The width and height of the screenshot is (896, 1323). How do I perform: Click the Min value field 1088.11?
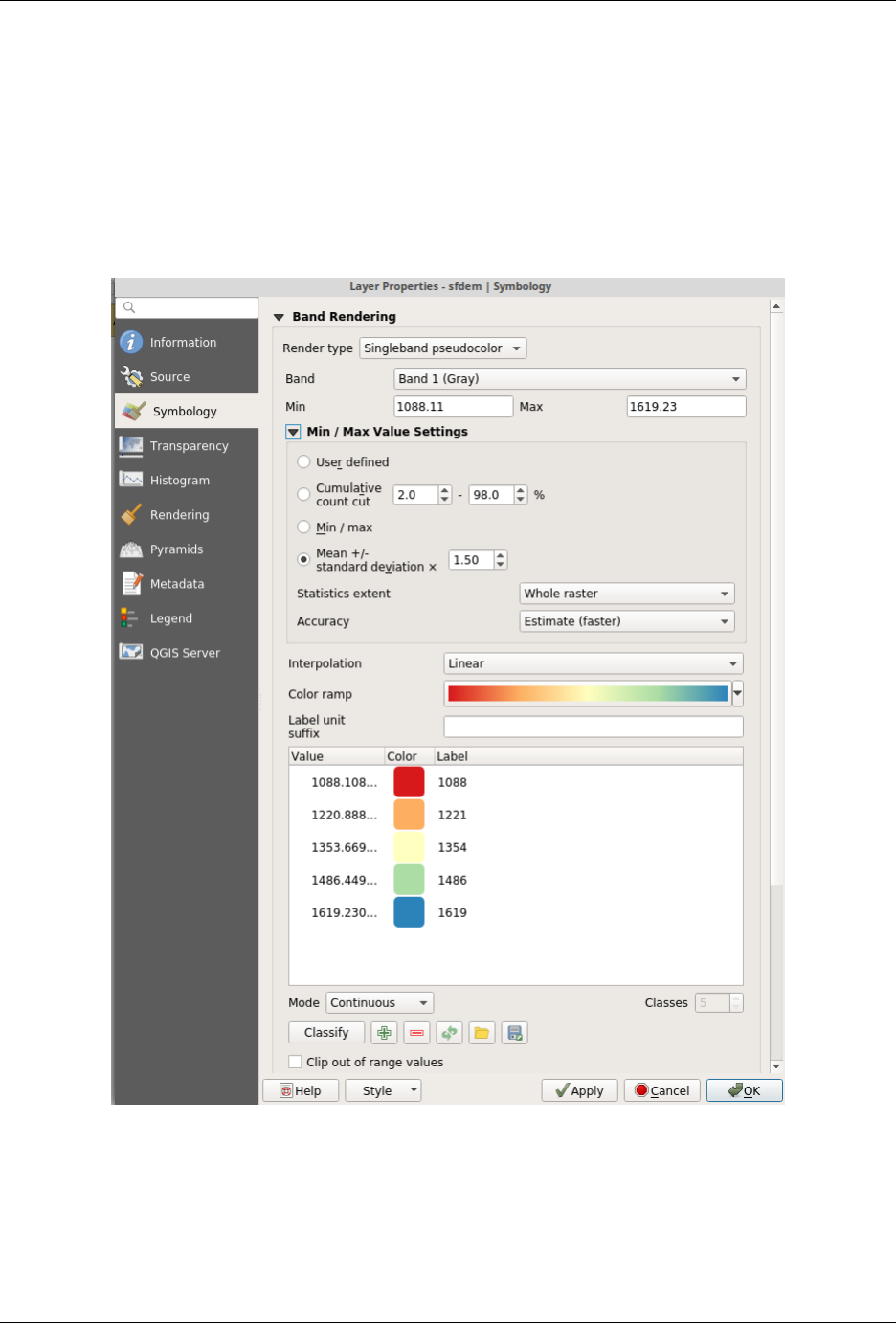(x=453, y=407)
